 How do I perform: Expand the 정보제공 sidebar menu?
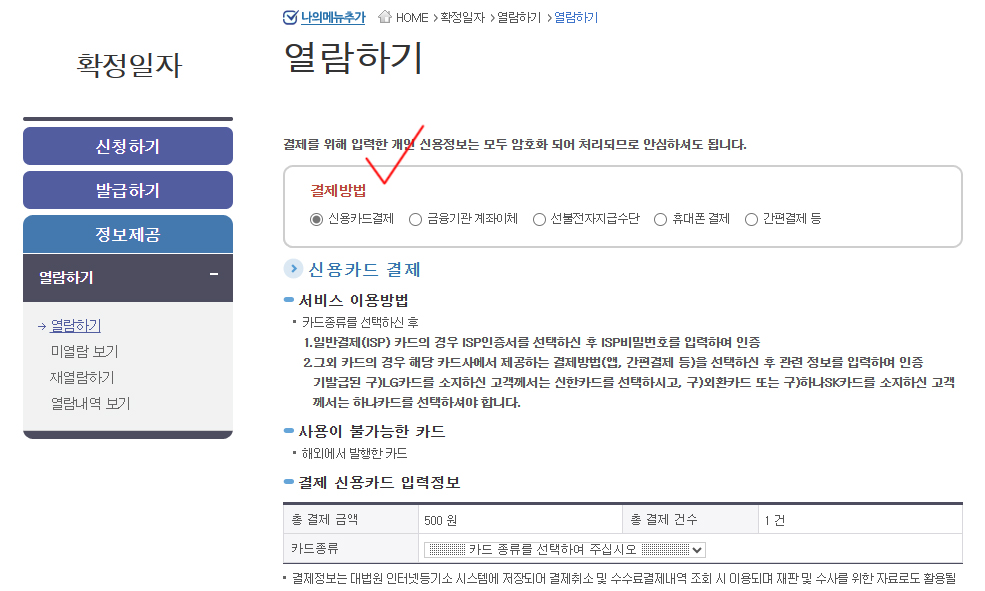[x=128, y=234]
